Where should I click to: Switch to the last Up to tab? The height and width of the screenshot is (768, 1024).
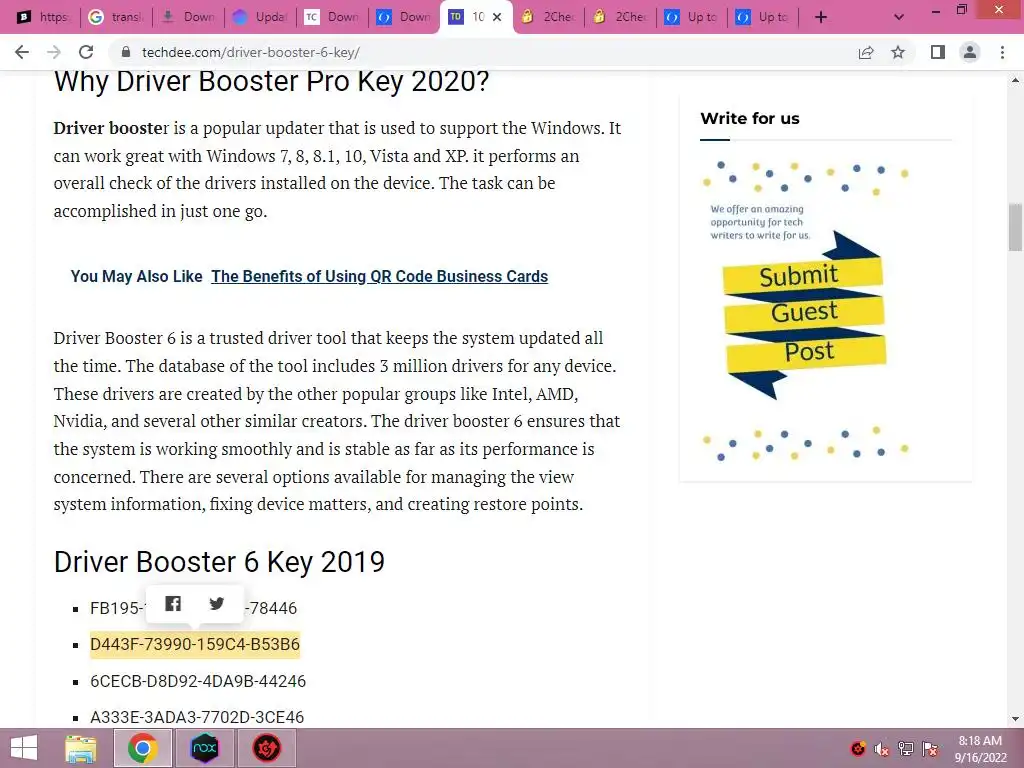[x=763, y=17]
